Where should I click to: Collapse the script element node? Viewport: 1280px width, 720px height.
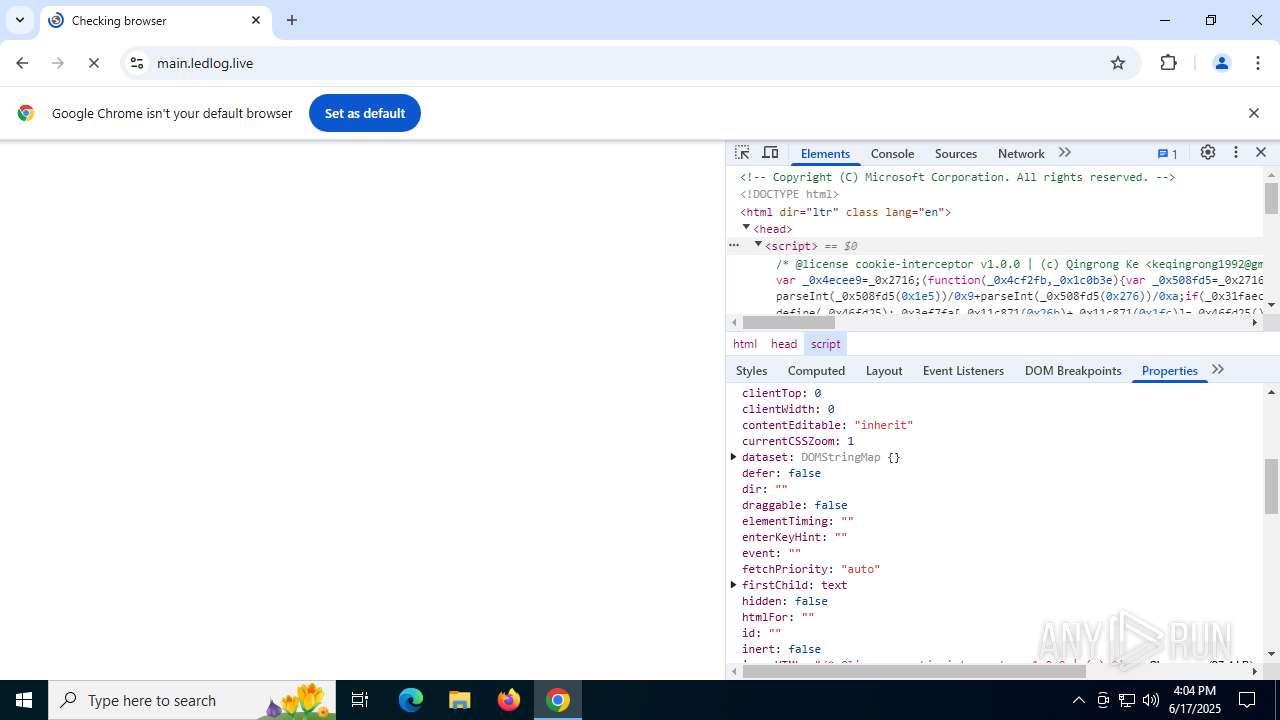coord(758,245)
